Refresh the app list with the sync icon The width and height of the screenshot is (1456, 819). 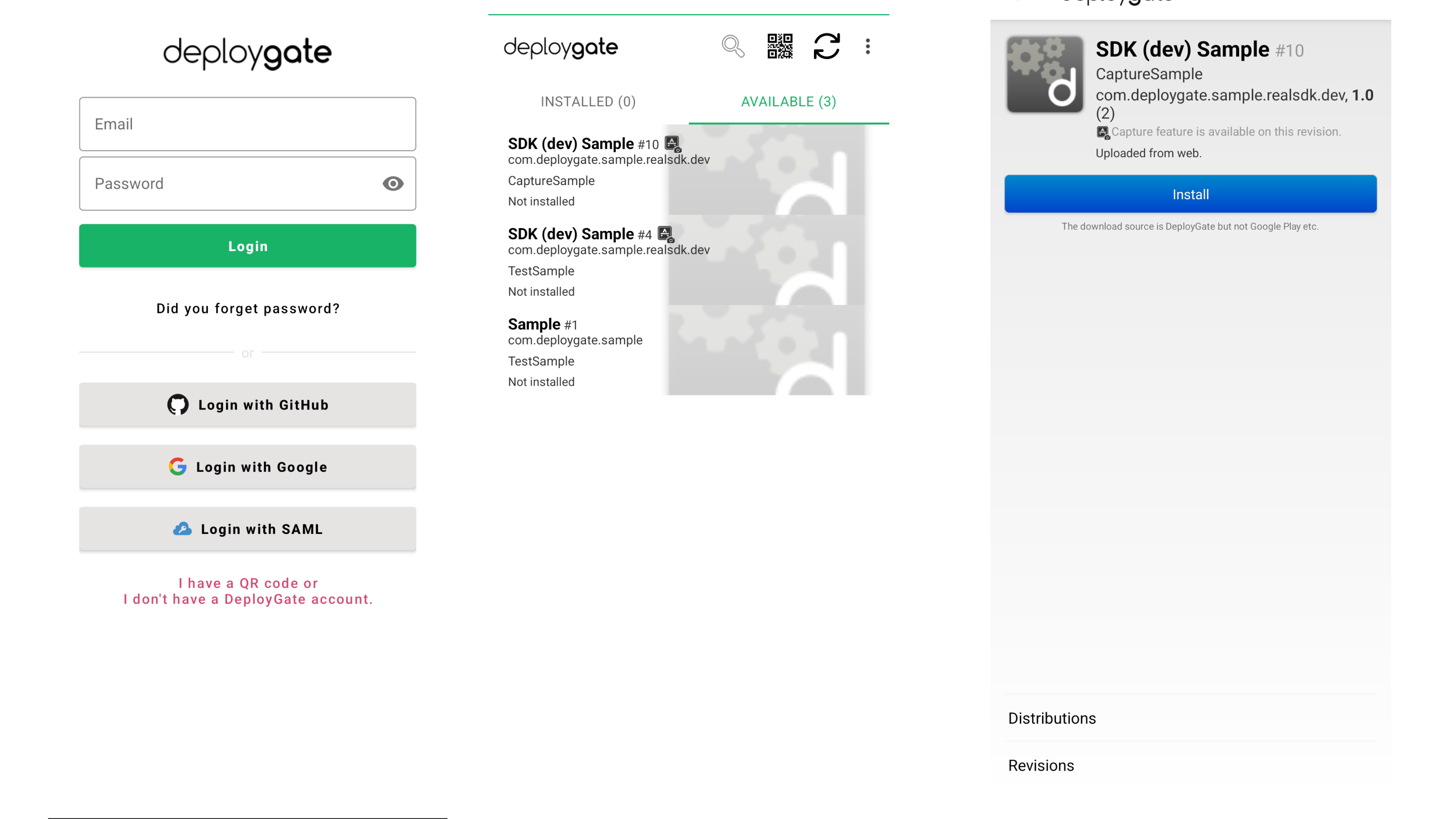[x=827, y=47]
